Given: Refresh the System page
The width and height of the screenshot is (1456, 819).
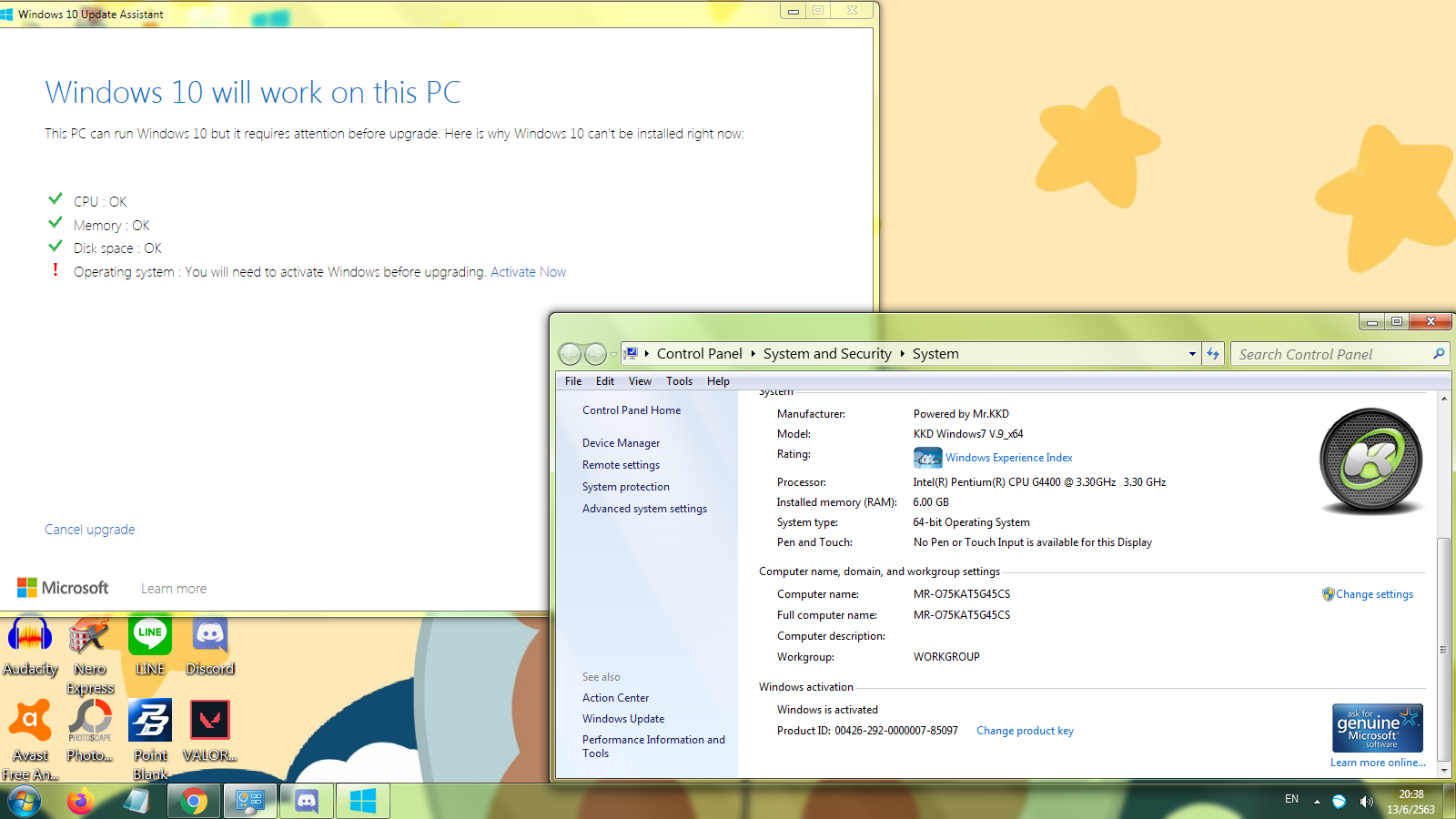Looking at the screenshot, I should pyautogui.click(x=1213, y=354).
